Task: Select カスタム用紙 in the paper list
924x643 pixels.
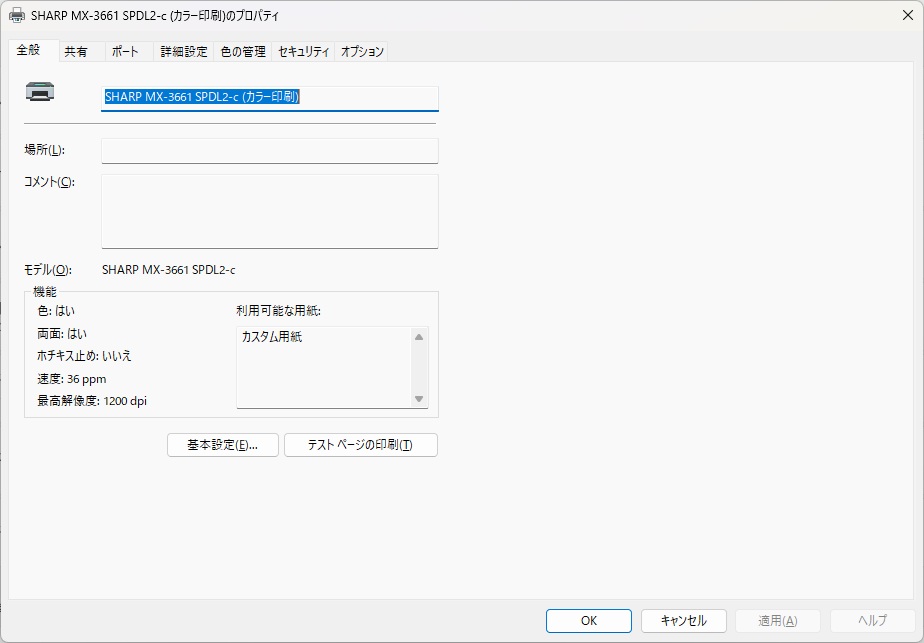Action: coord(272,337)
